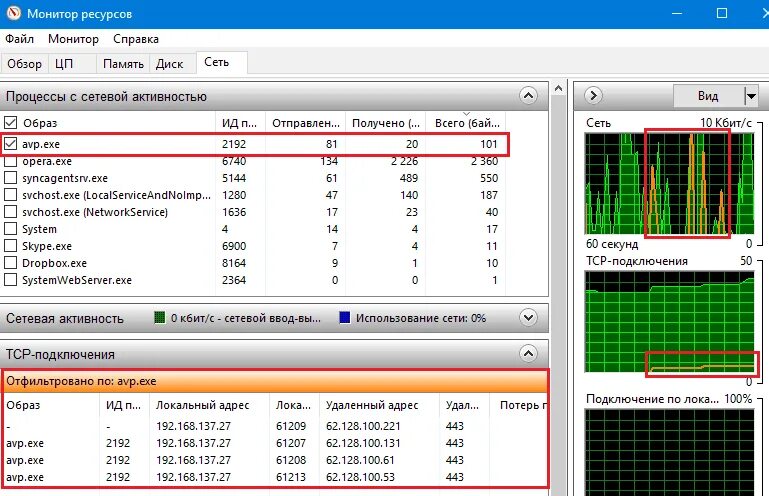Hide the graphs pane with the arrow button
769x496 pixels.
[x=593, y=96]
